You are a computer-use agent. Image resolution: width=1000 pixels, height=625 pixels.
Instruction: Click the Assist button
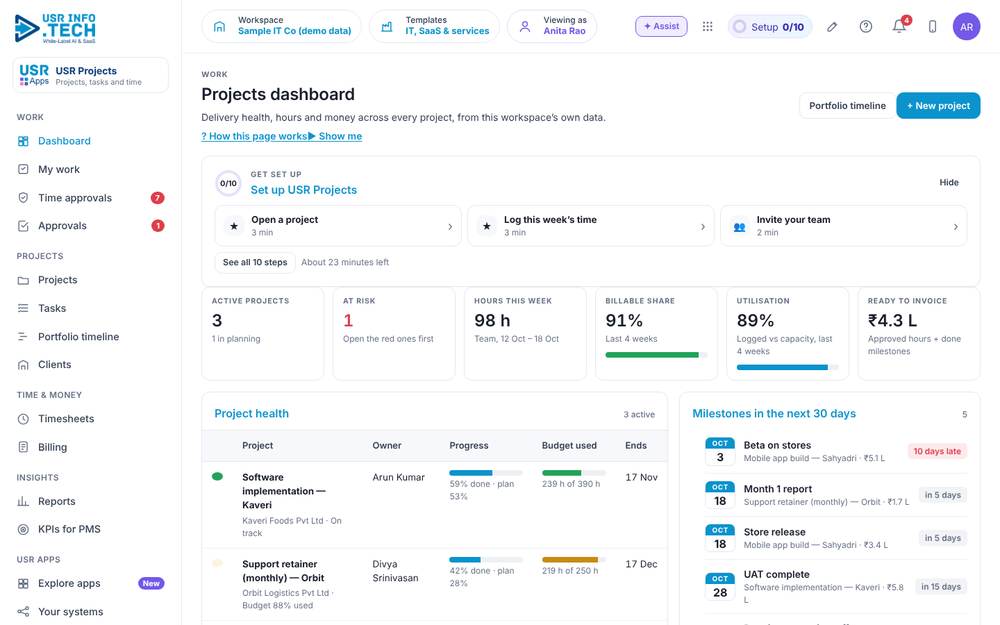tap(661, 26)
